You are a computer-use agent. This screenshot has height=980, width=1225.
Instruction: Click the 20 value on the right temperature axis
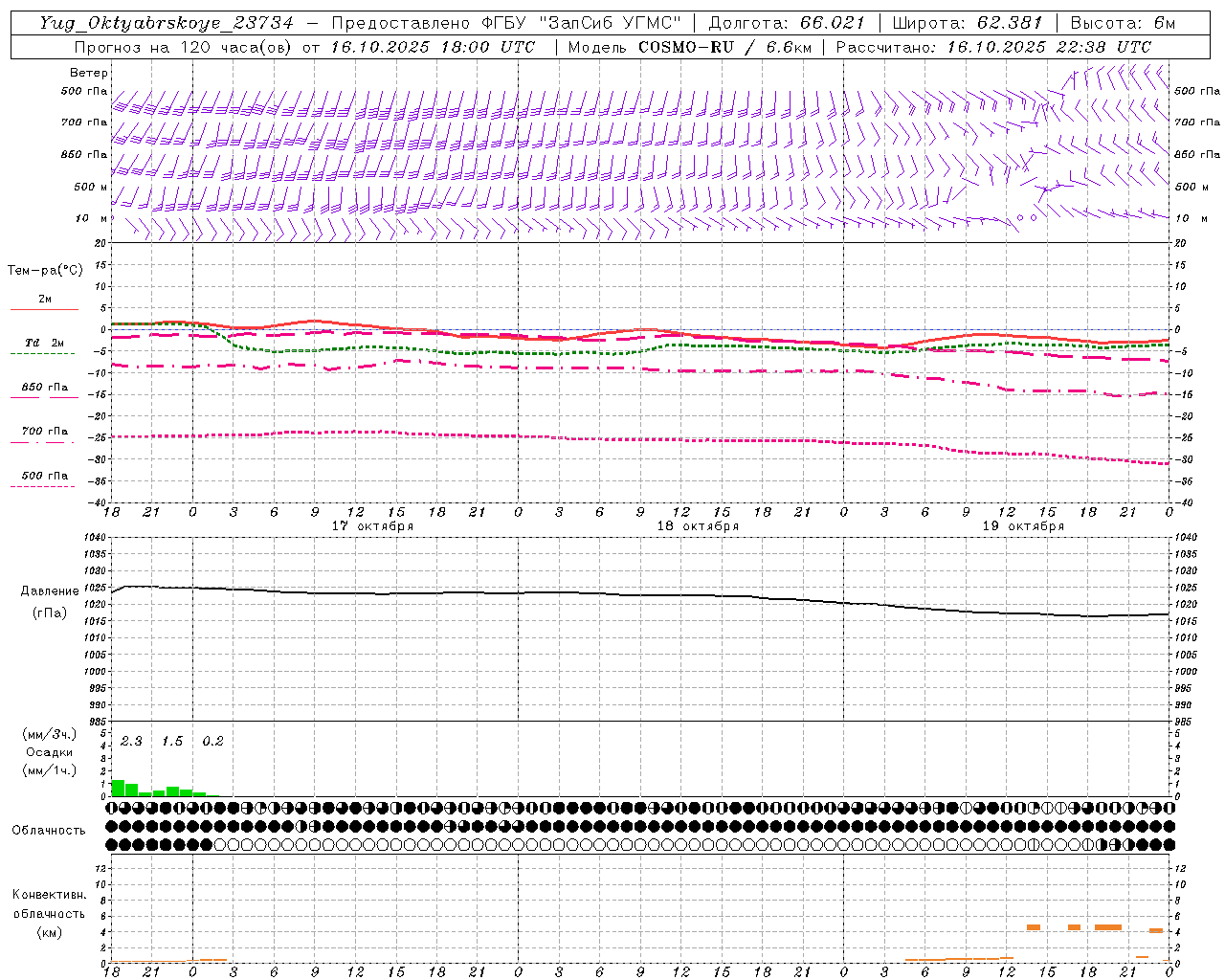[1181, 243]
